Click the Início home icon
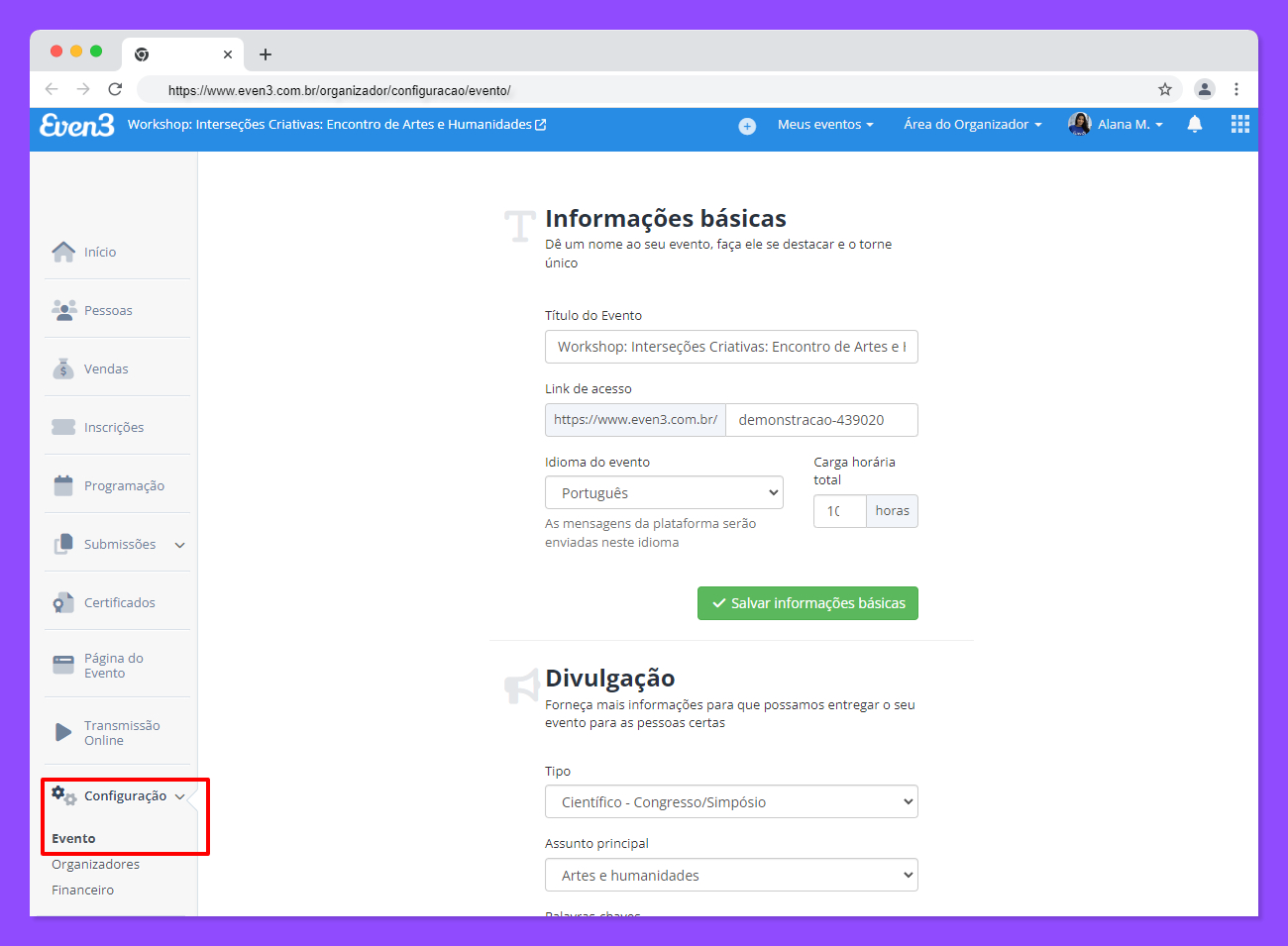The image size is (1288, 946). pyautogui.click(x=63, y=252)
